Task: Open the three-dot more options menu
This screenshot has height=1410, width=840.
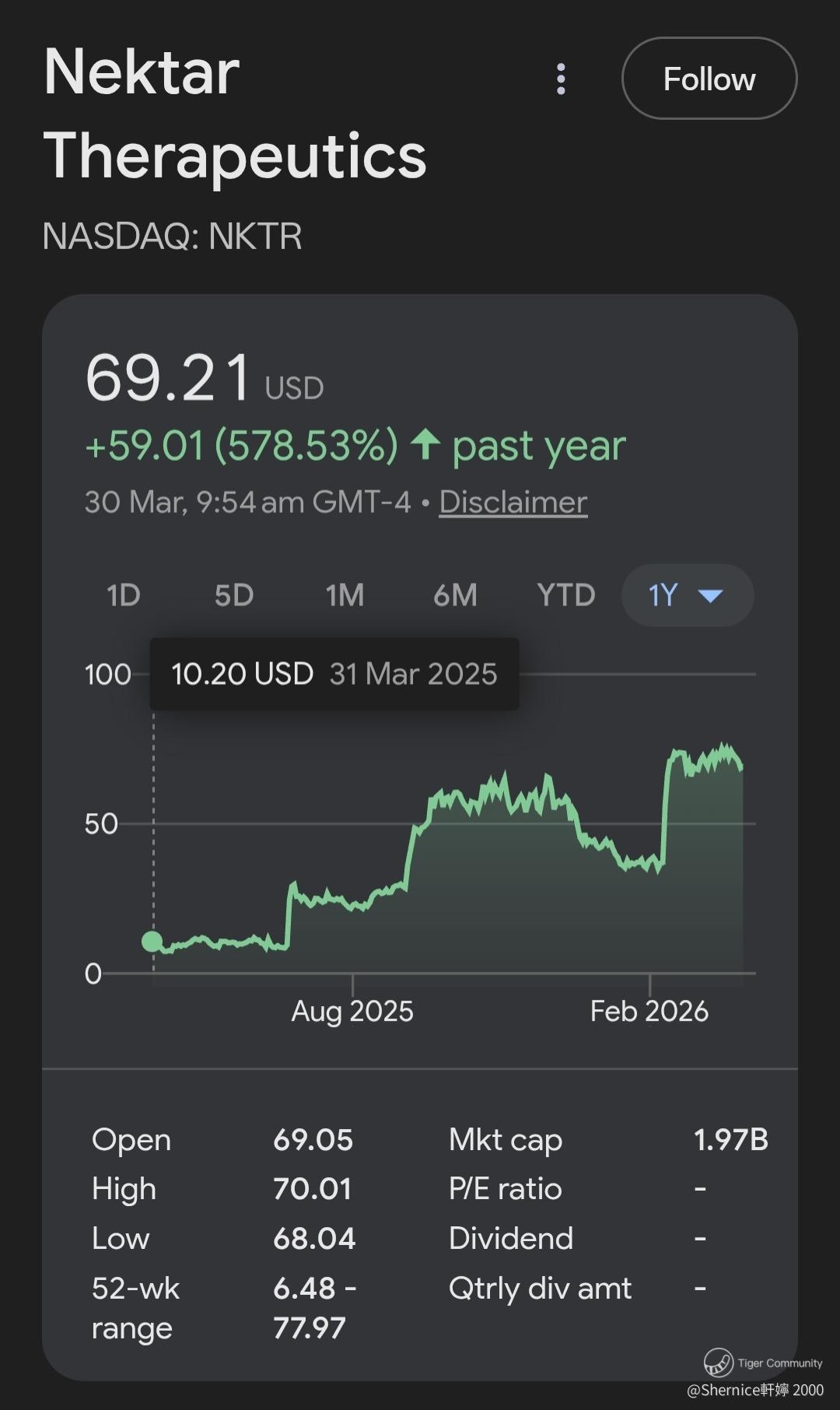Action: pos(561,79)
